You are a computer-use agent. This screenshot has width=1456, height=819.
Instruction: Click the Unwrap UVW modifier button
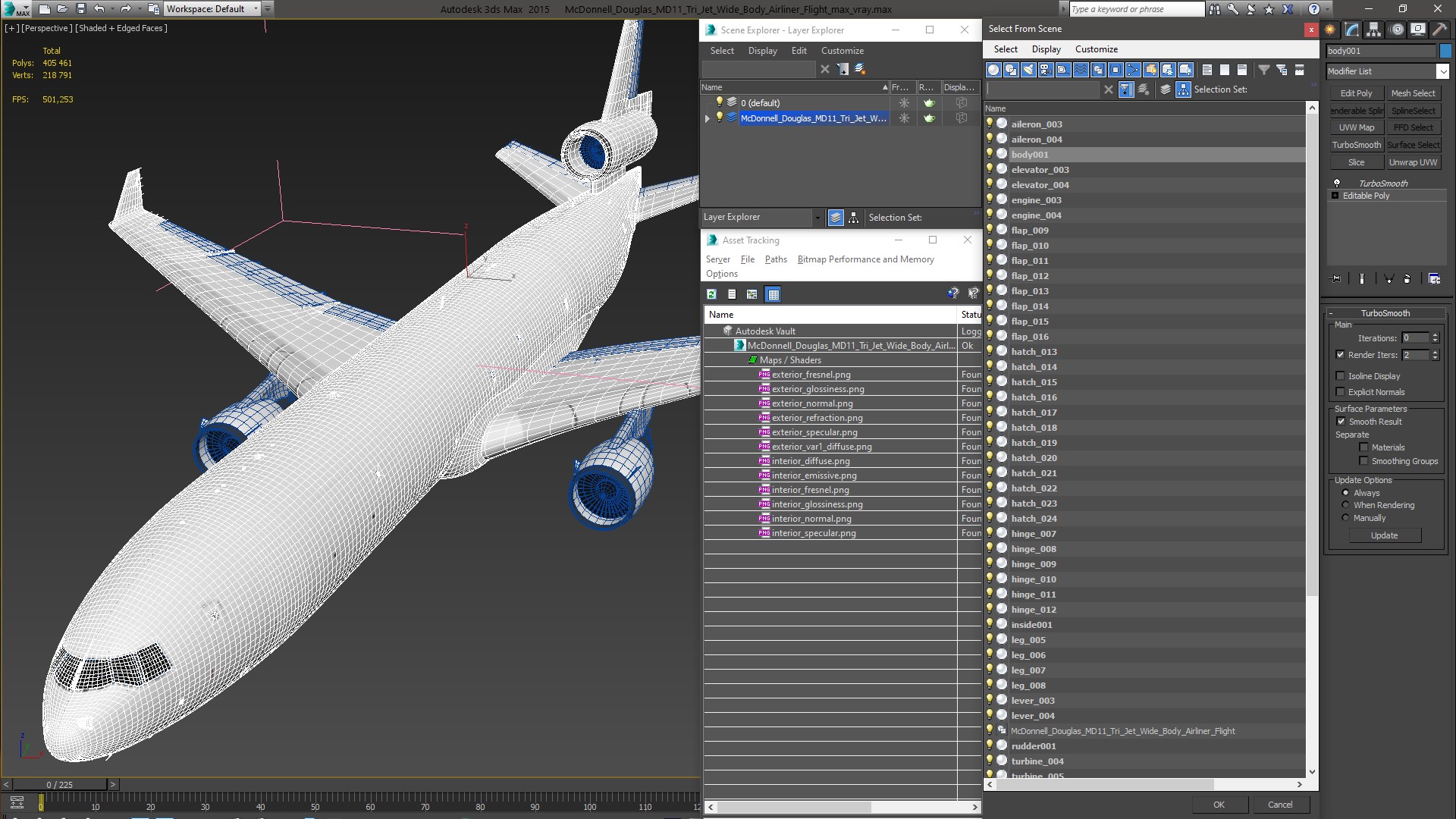coord(1413,162)
